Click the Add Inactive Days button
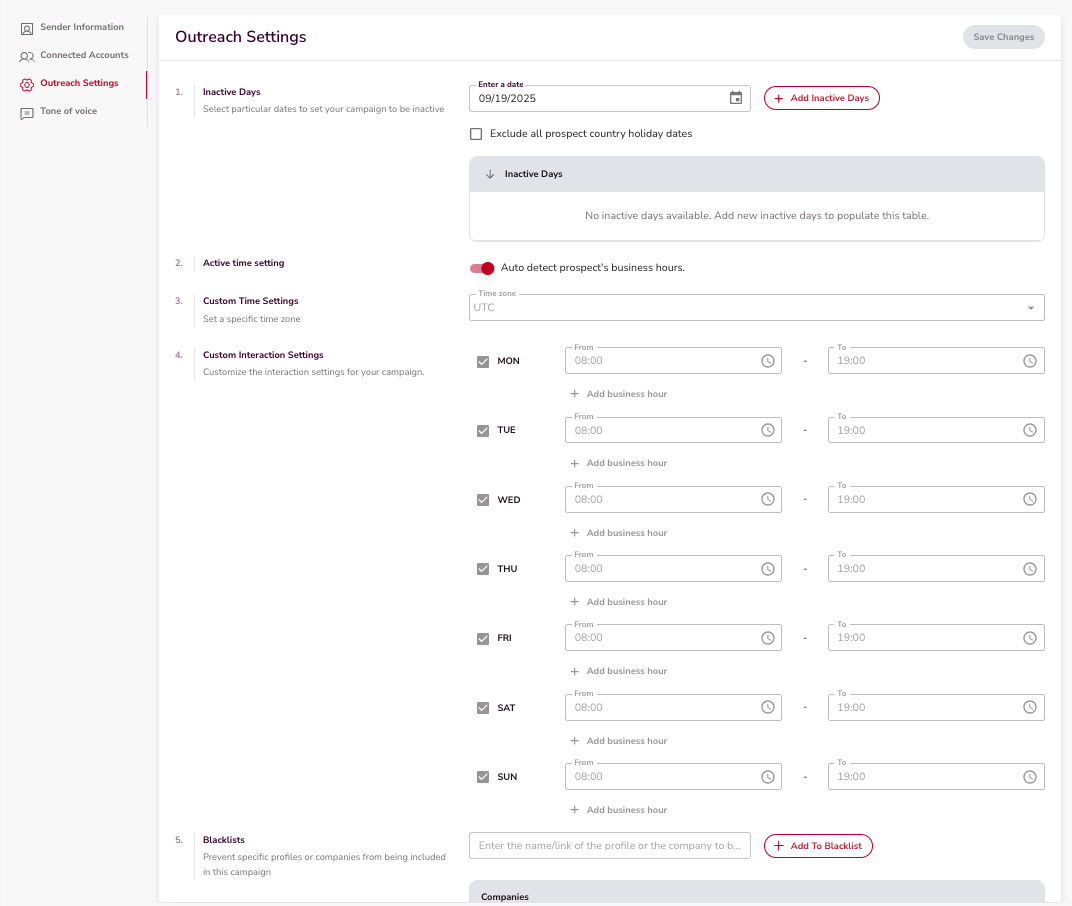 click(821, 98)
